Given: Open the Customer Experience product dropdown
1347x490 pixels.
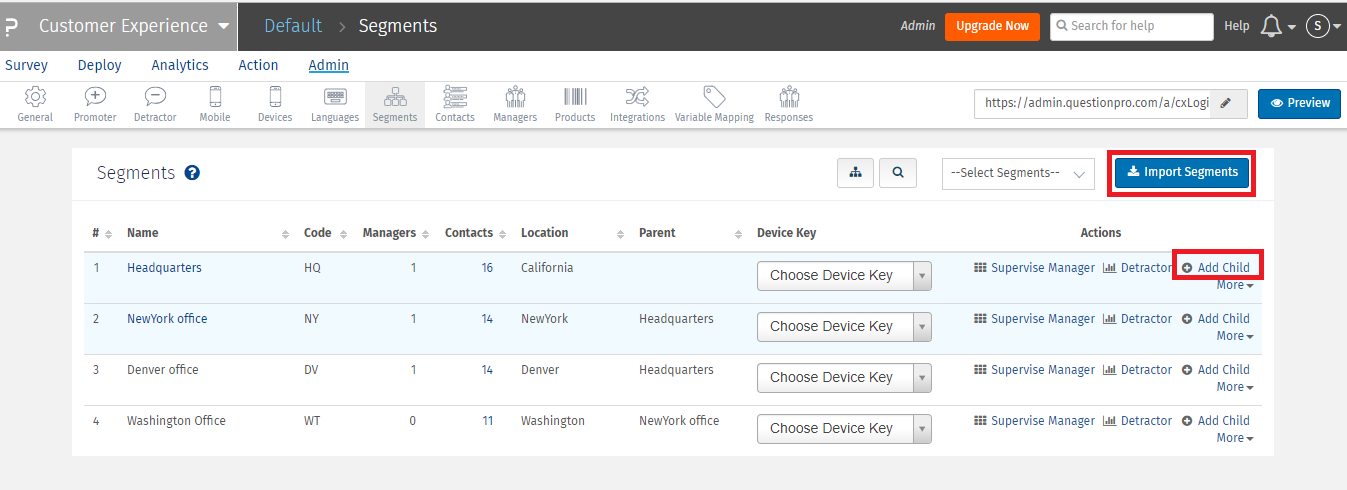Looking at the screenshot, I should click(x=133, y=26).
